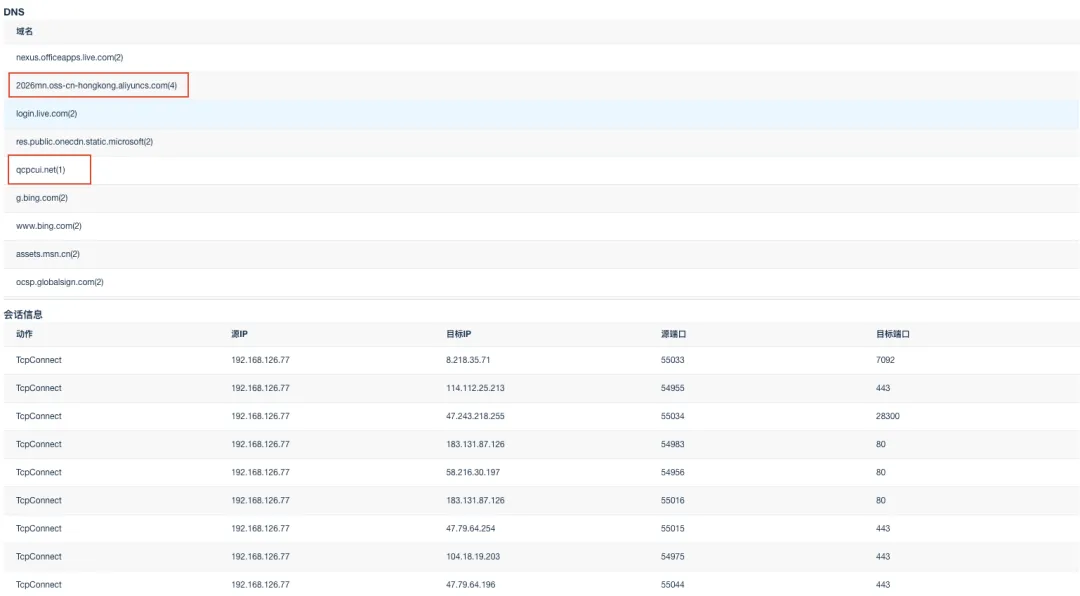Click source port 55044 cell

[673, 585]
